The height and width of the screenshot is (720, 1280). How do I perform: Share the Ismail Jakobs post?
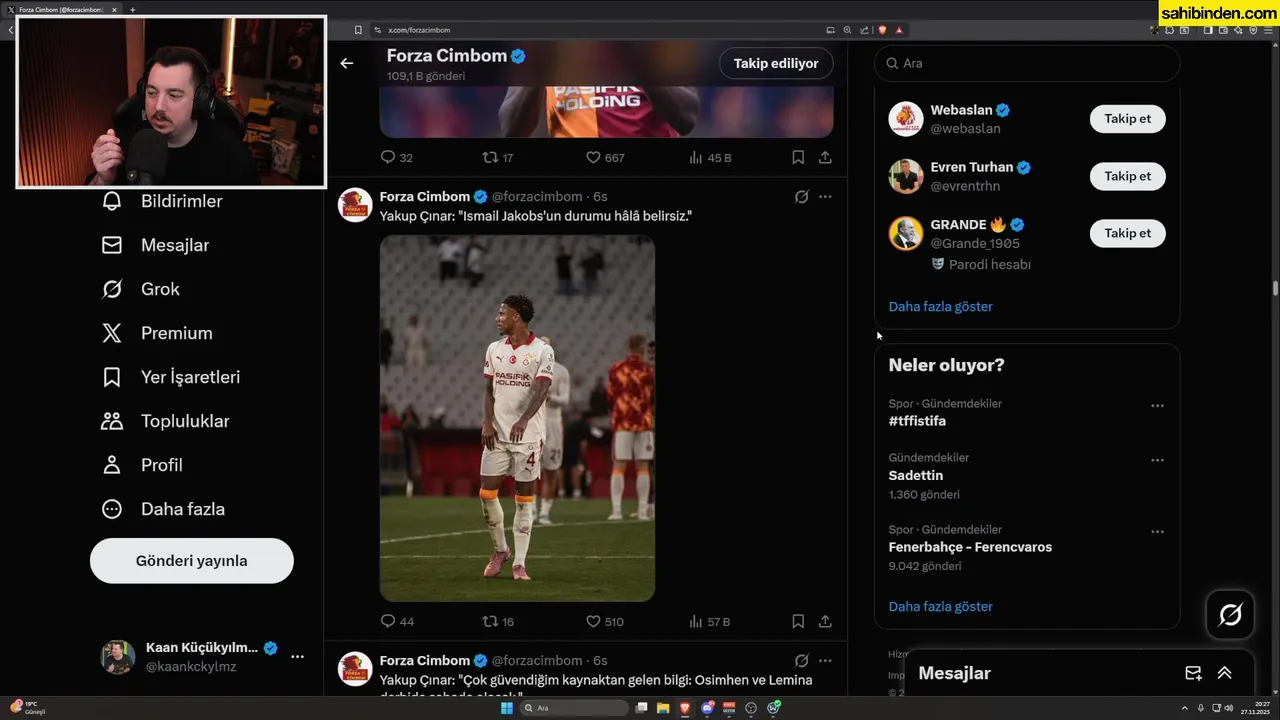(x=825, y=621)
